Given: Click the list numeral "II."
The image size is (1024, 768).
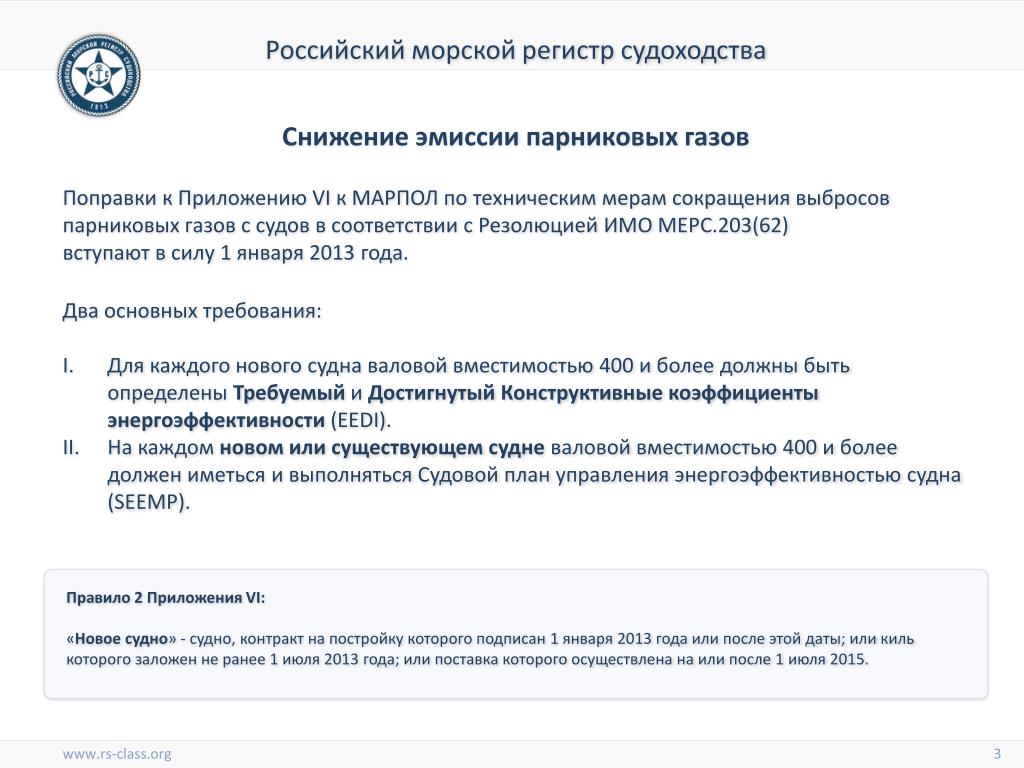Looking at the screenshot, I should tap(71, 447).
